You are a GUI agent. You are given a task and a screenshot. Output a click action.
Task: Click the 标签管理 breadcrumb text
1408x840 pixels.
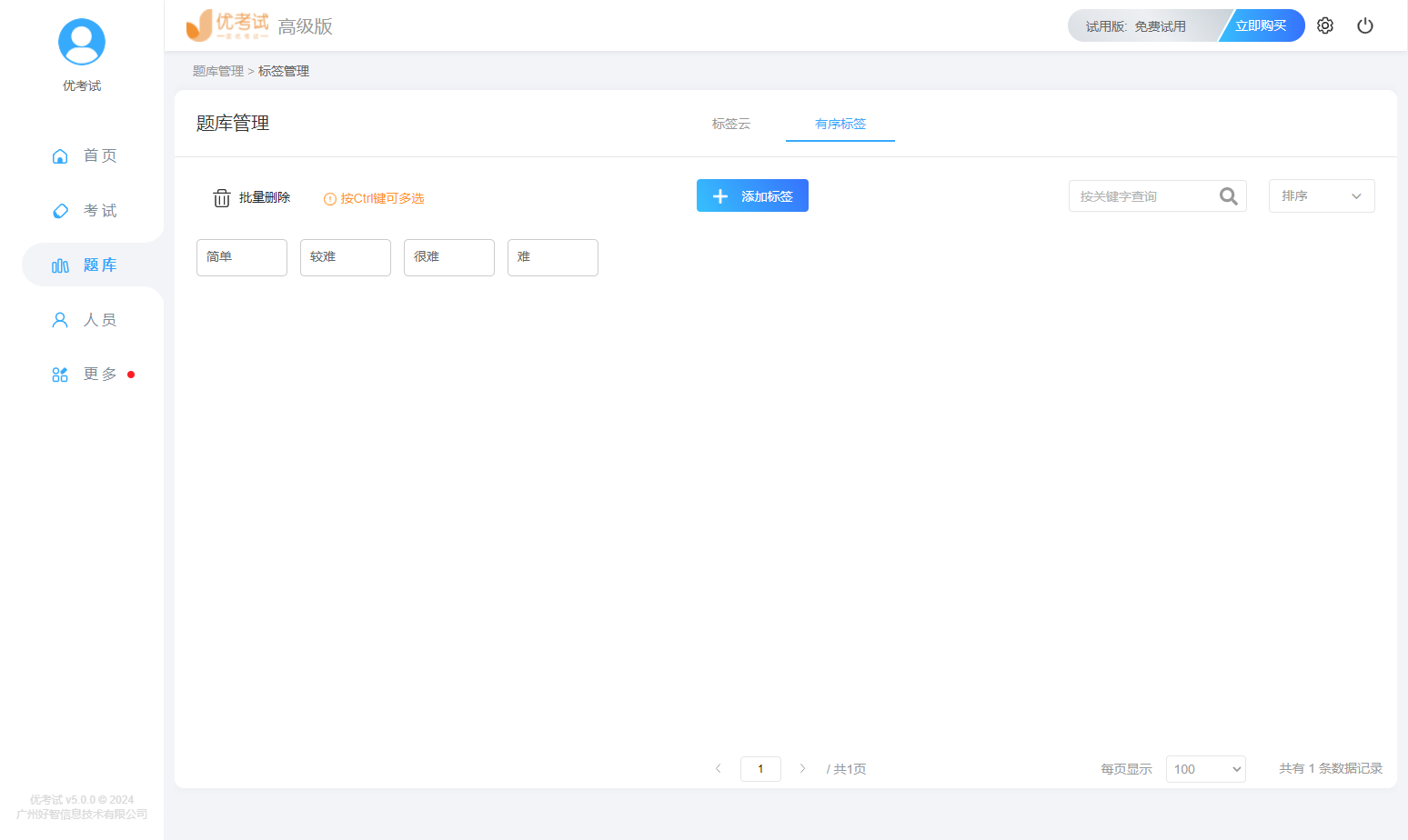[284, 71]
